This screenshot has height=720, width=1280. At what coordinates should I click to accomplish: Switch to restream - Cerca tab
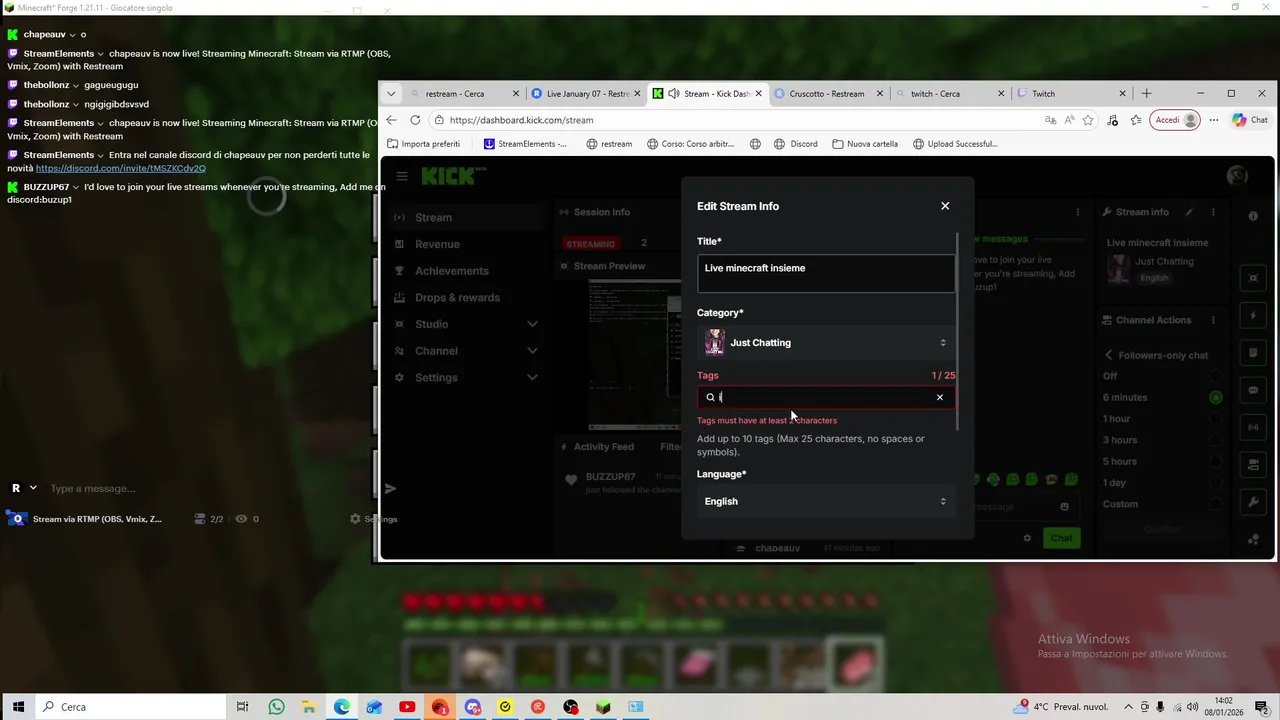pos(464,93)
